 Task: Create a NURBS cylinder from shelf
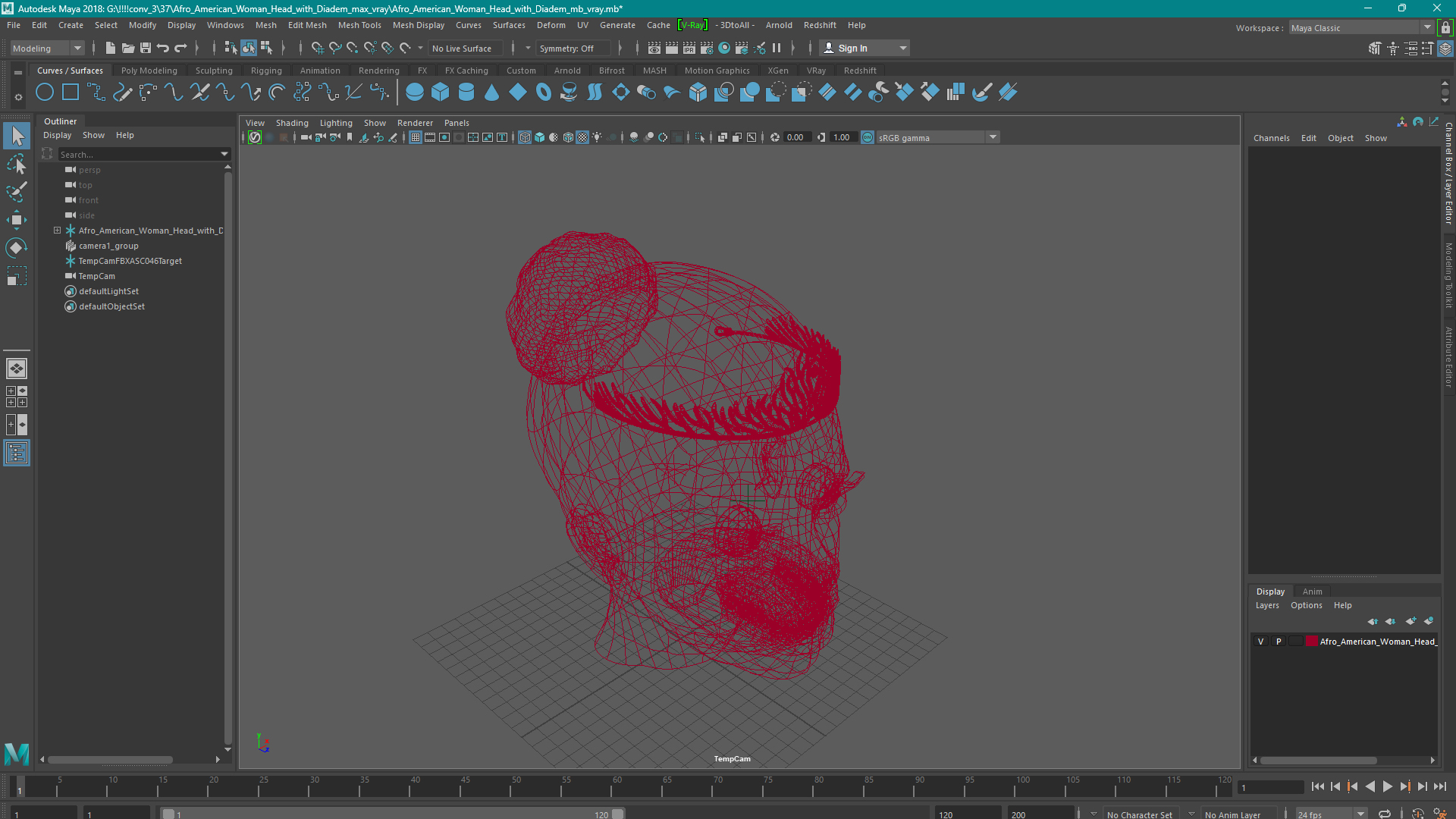466,93
